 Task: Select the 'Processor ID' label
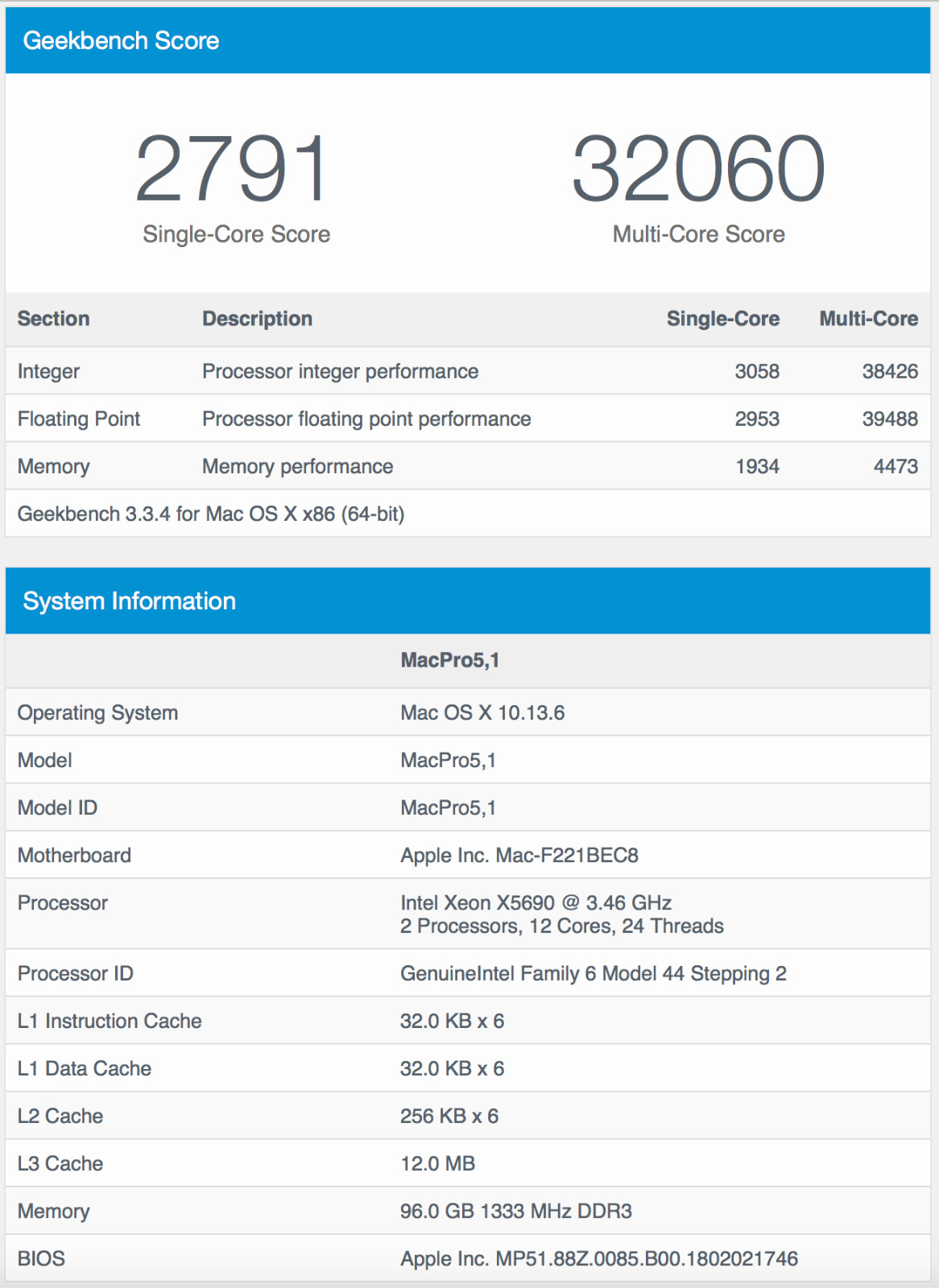[x=75, y=974]
